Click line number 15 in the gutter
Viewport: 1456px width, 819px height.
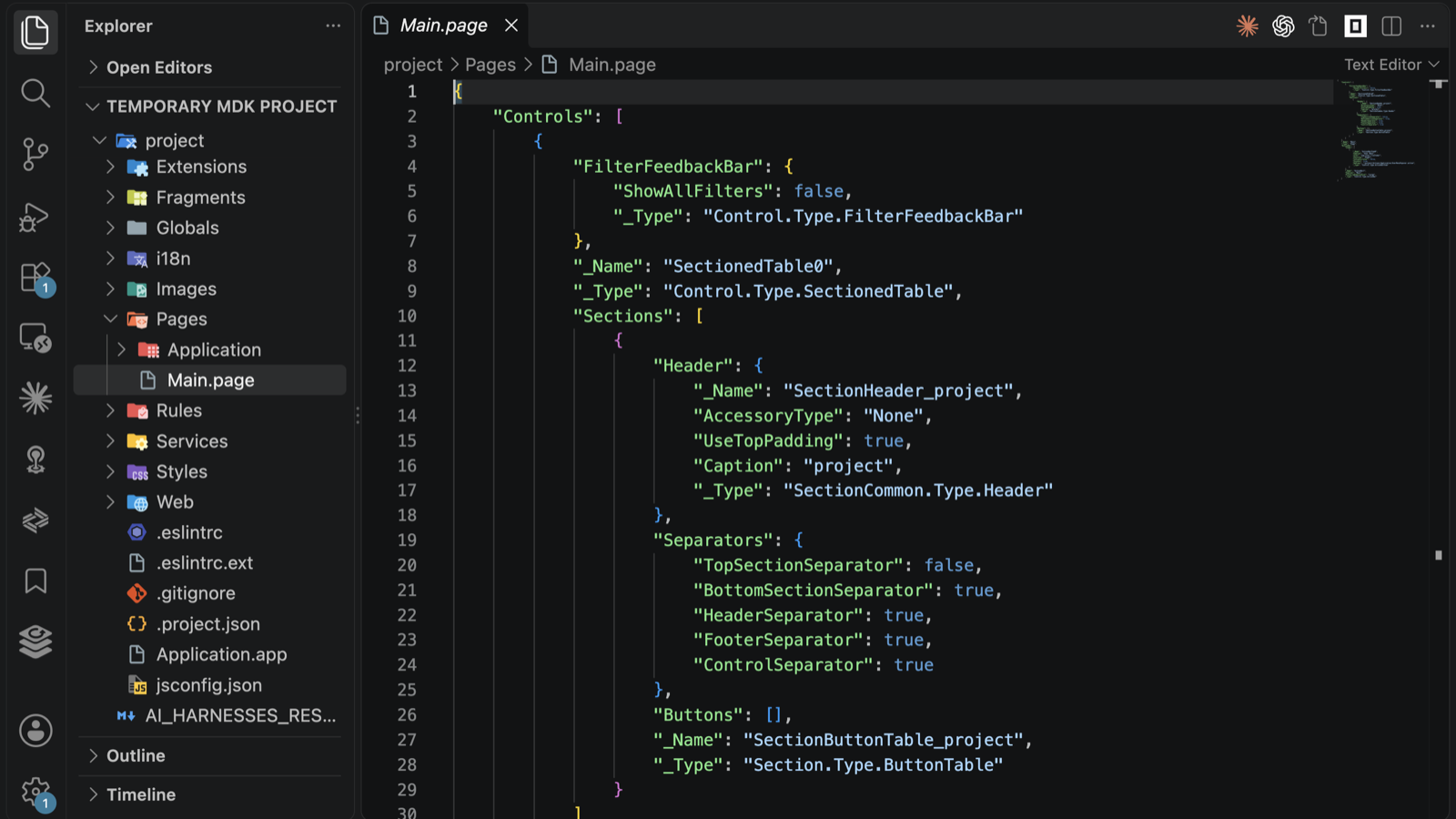pos(407,440)
